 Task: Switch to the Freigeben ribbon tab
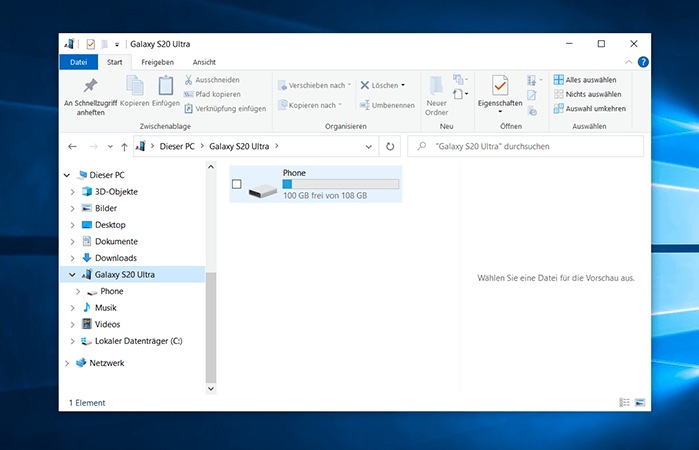(157, 62)
